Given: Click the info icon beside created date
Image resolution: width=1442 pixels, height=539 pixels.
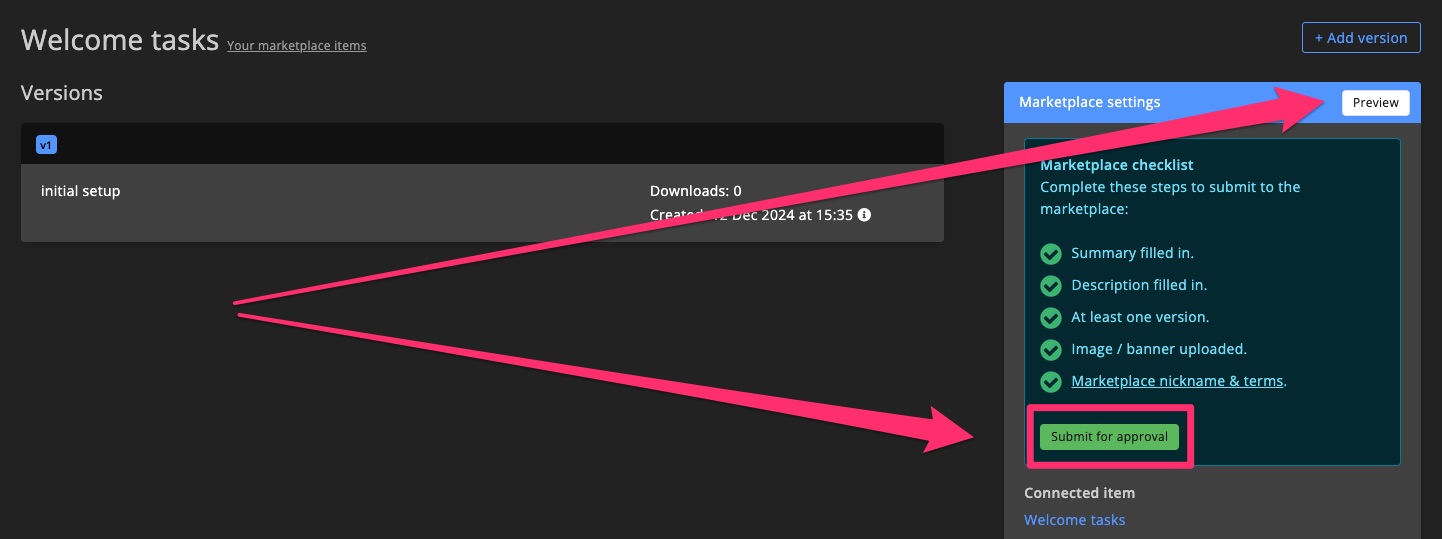Looking at the screenshot, I should (x=865, y=215).
